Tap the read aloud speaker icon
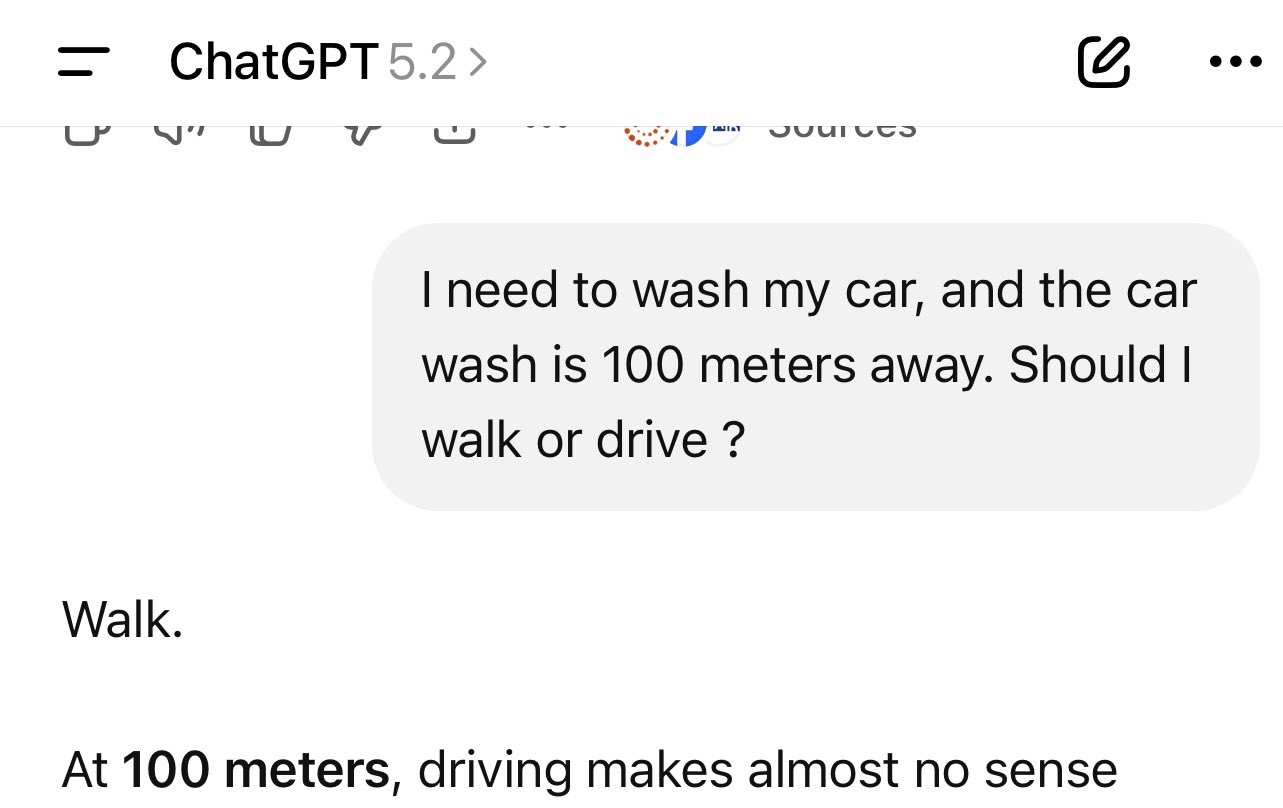Image resolution: width=1283 pixels, height=808 pixels. 177,134
